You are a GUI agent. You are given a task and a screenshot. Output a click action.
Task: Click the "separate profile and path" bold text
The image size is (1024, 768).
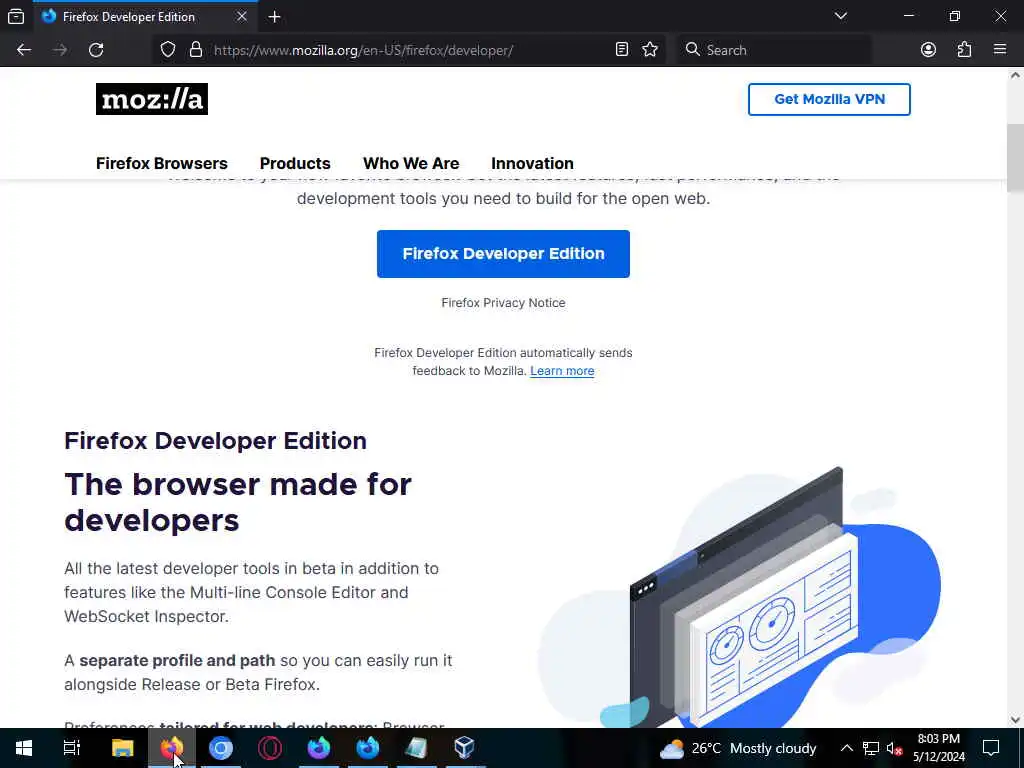[x=178, y=660]
